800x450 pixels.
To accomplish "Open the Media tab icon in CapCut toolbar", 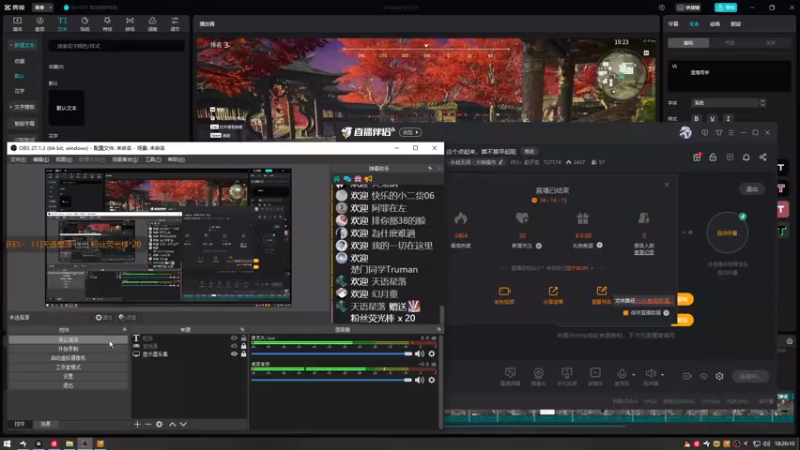I will click(17, 23).
